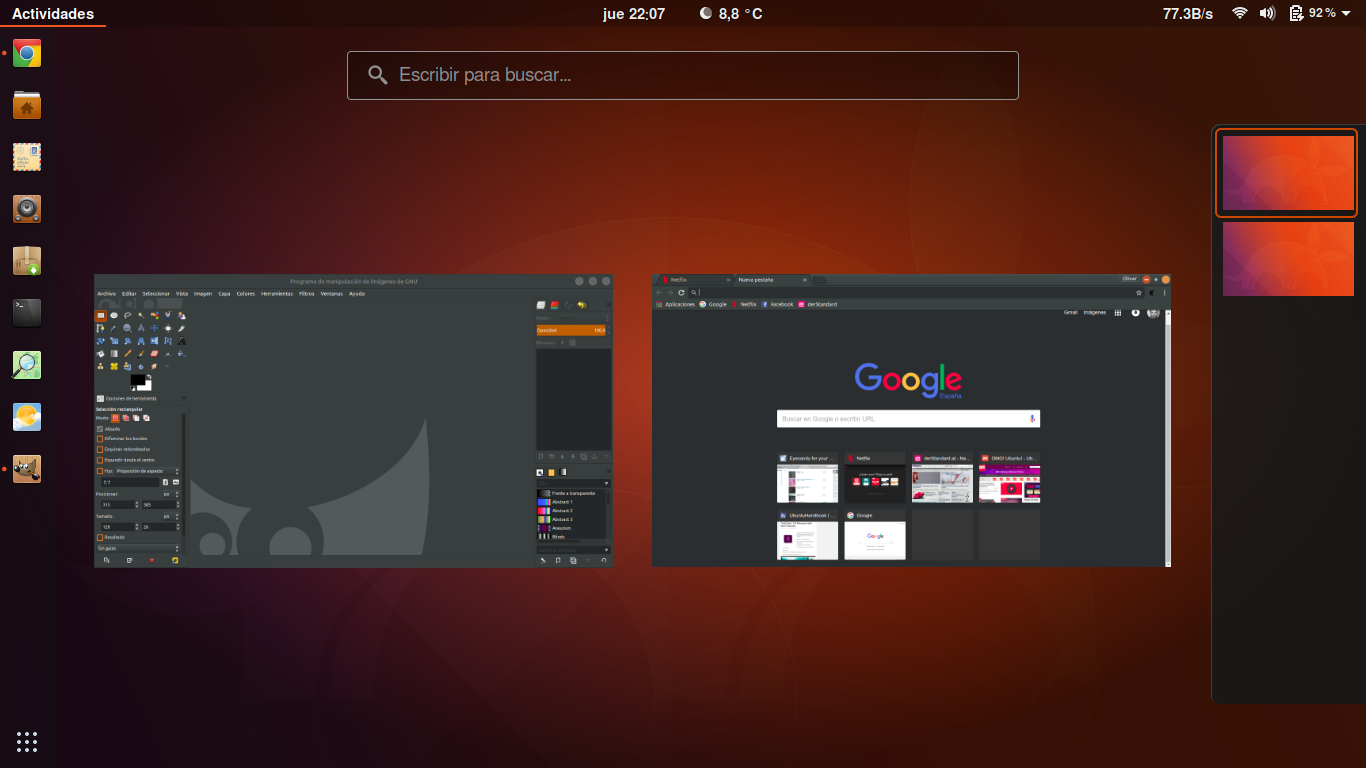This screenshot has width=1366, height=768.
Task: Click the Wi-Fi icon in top bar
Action: [1240, 13]
